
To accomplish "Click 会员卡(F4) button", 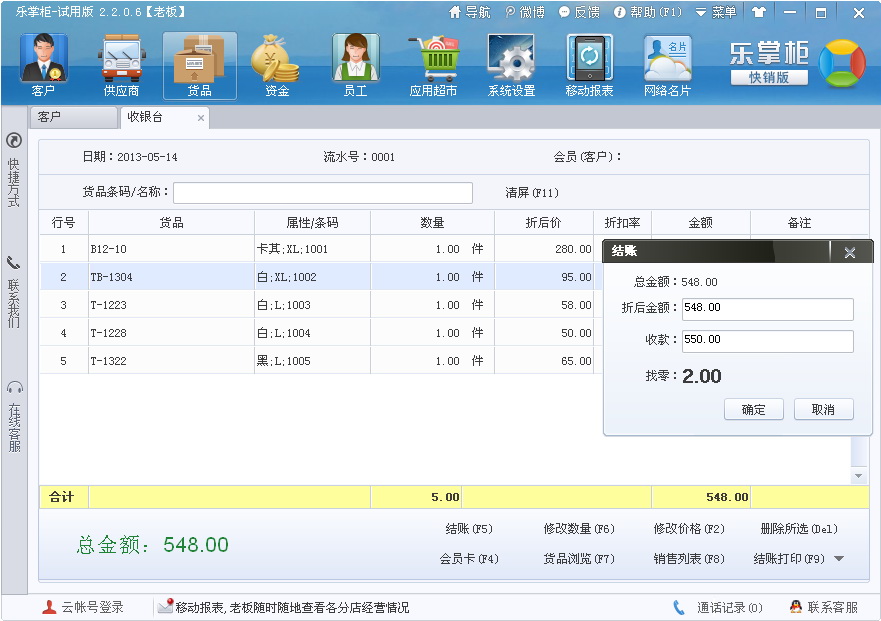I will pyautogui.click(x=469, y=559).
